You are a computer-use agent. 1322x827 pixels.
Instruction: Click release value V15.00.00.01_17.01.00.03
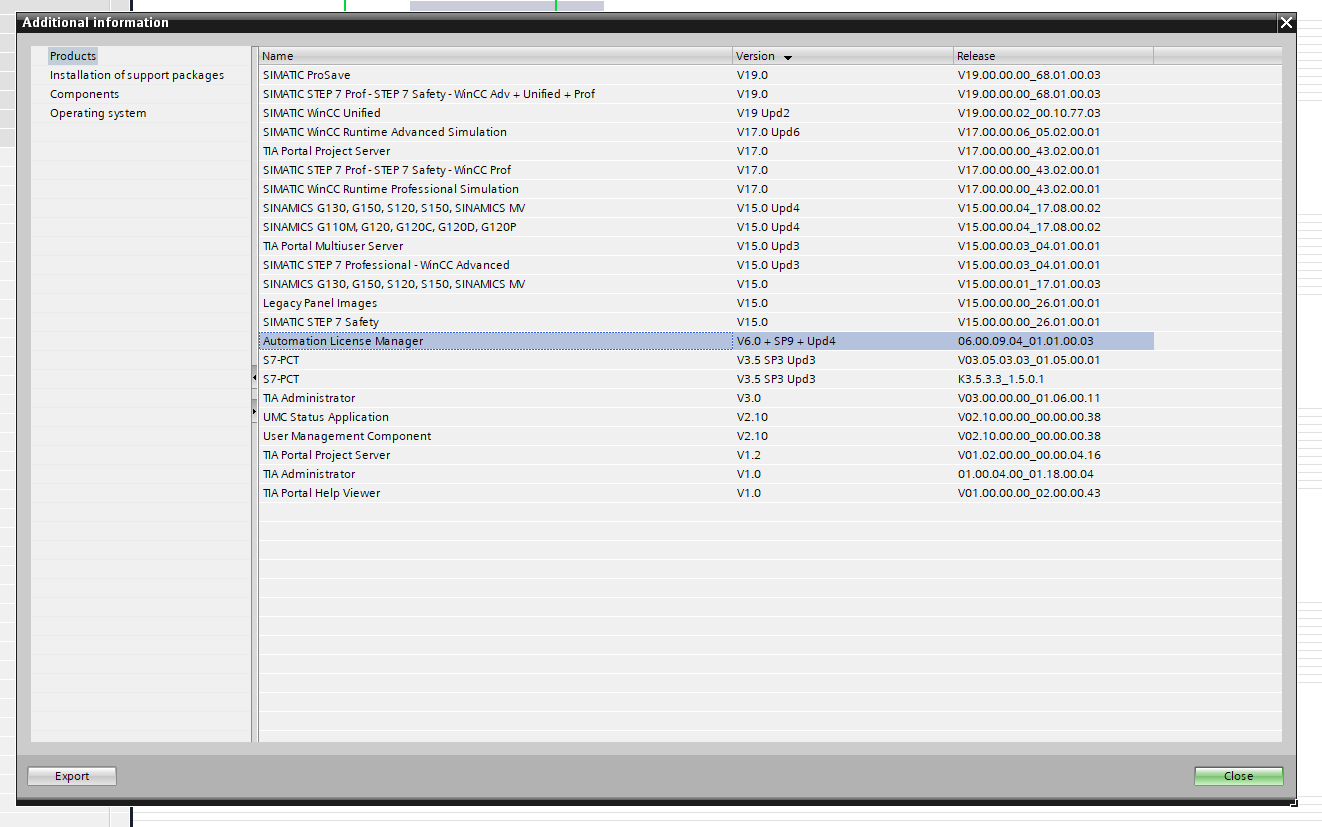click(x=1029, y=284)
